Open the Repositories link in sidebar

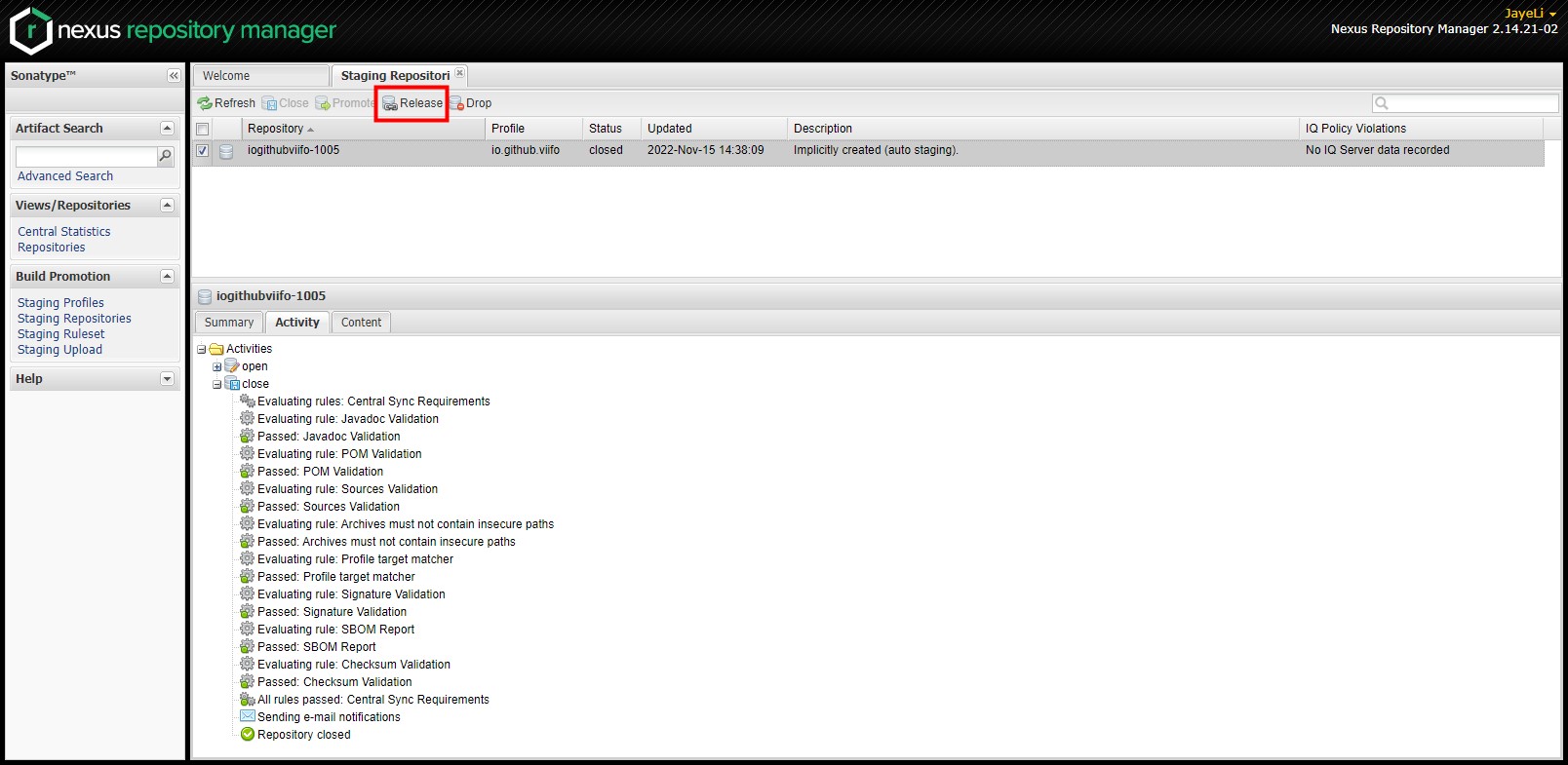tap(52, 248)
